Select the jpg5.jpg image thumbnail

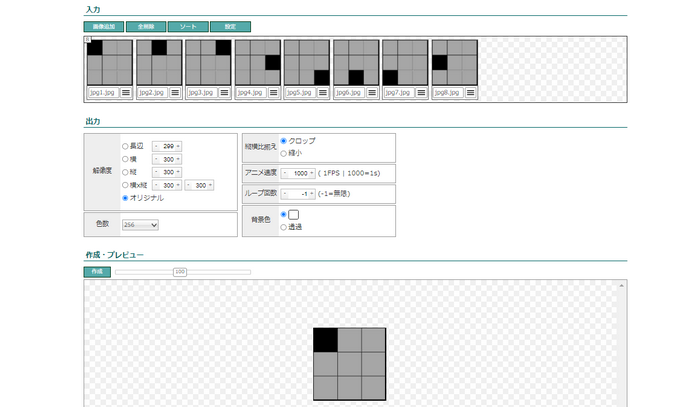tap(308, 62)
